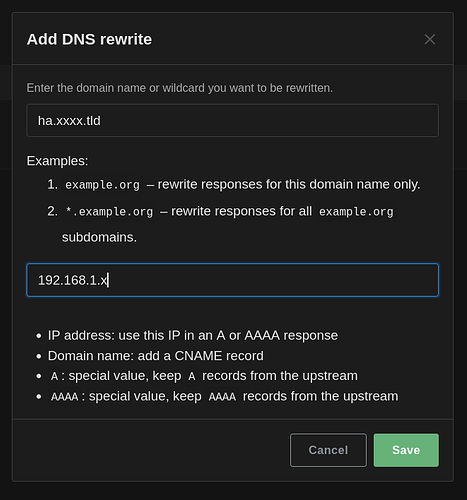Click into the 192.168.1.x answer field
467x500 pixels.
[x=233, y=280]
